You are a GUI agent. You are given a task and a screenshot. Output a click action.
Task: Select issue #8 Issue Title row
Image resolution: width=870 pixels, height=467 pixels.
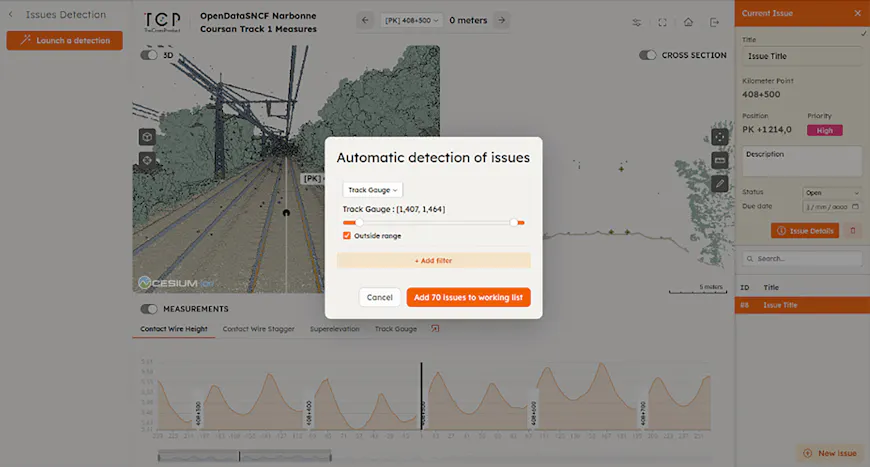tap(802, 305)
